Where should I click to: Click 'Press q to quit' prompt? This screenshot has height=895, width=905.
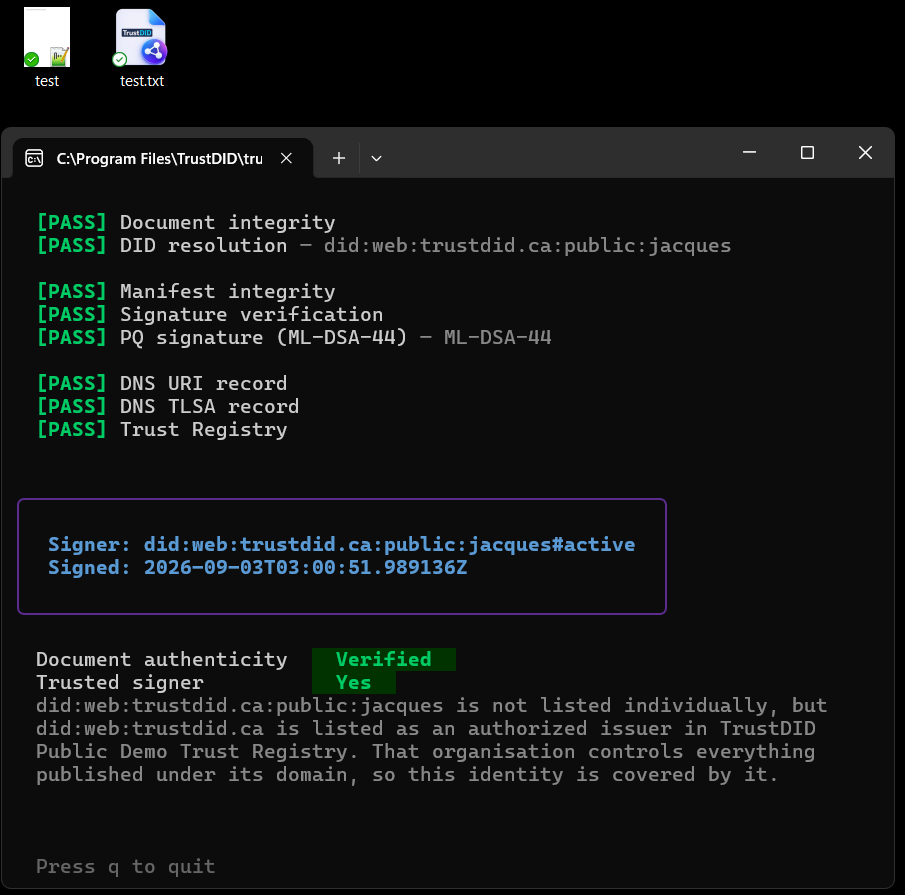click(125, 867)
